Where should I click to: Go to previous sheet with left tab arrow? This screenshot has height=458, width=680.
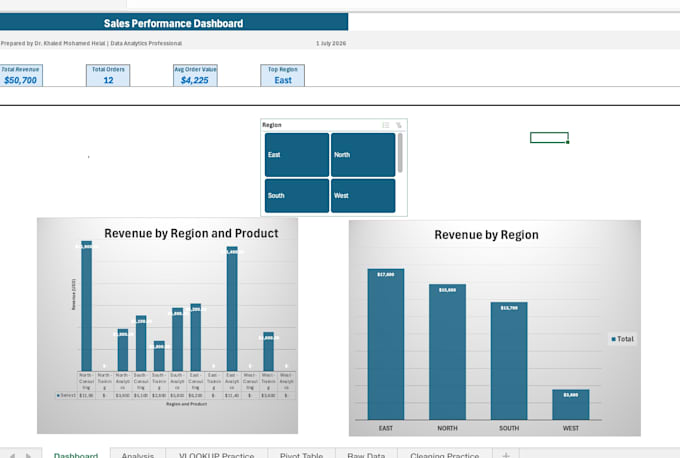[13, 455]
